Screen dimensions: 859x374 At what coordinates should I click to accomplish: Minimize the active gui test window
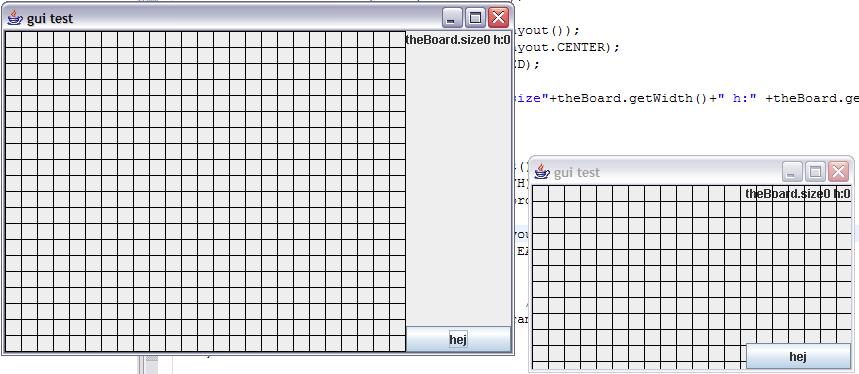coord(452,18)
